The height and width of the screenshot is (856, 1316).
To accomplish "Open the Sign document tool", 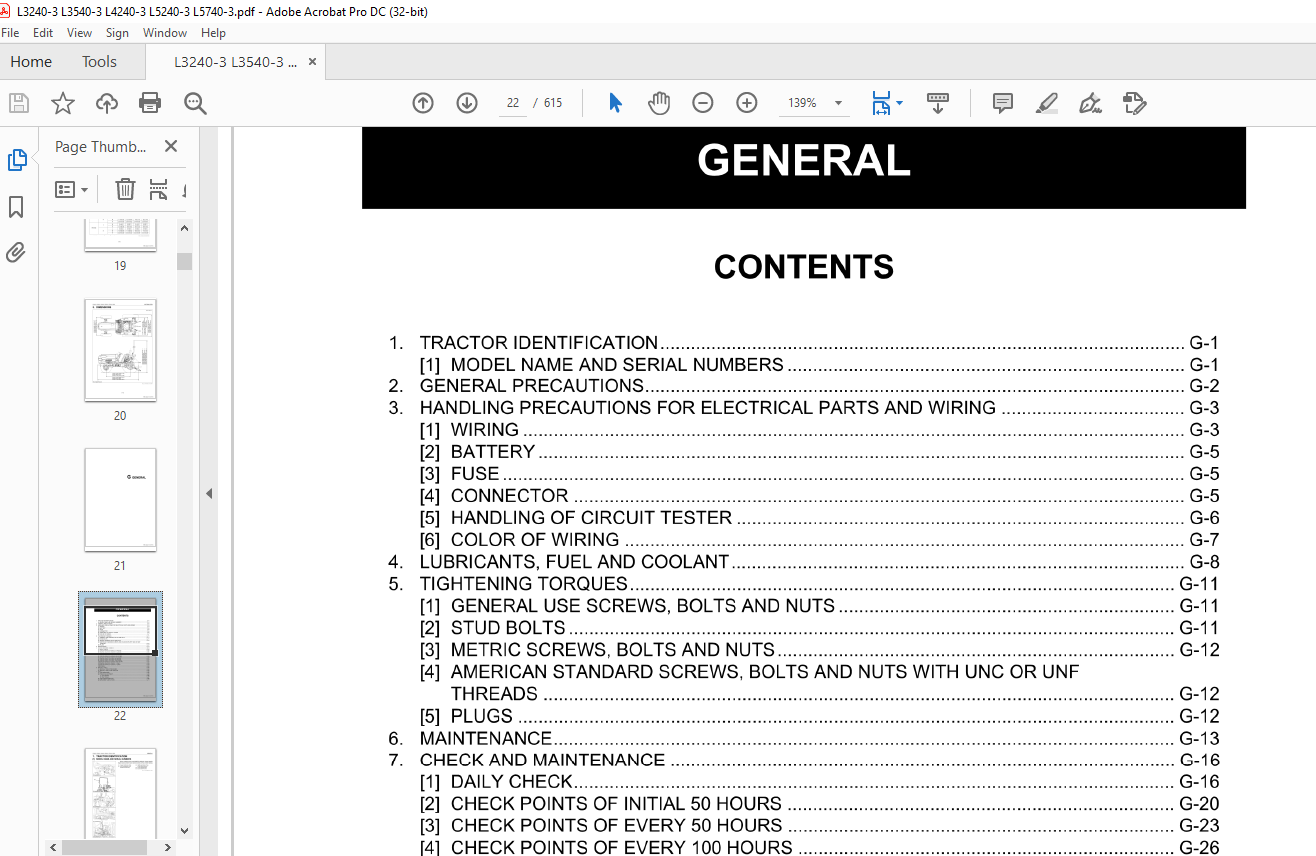I will pyautogui.click(x=1091, y=103).
